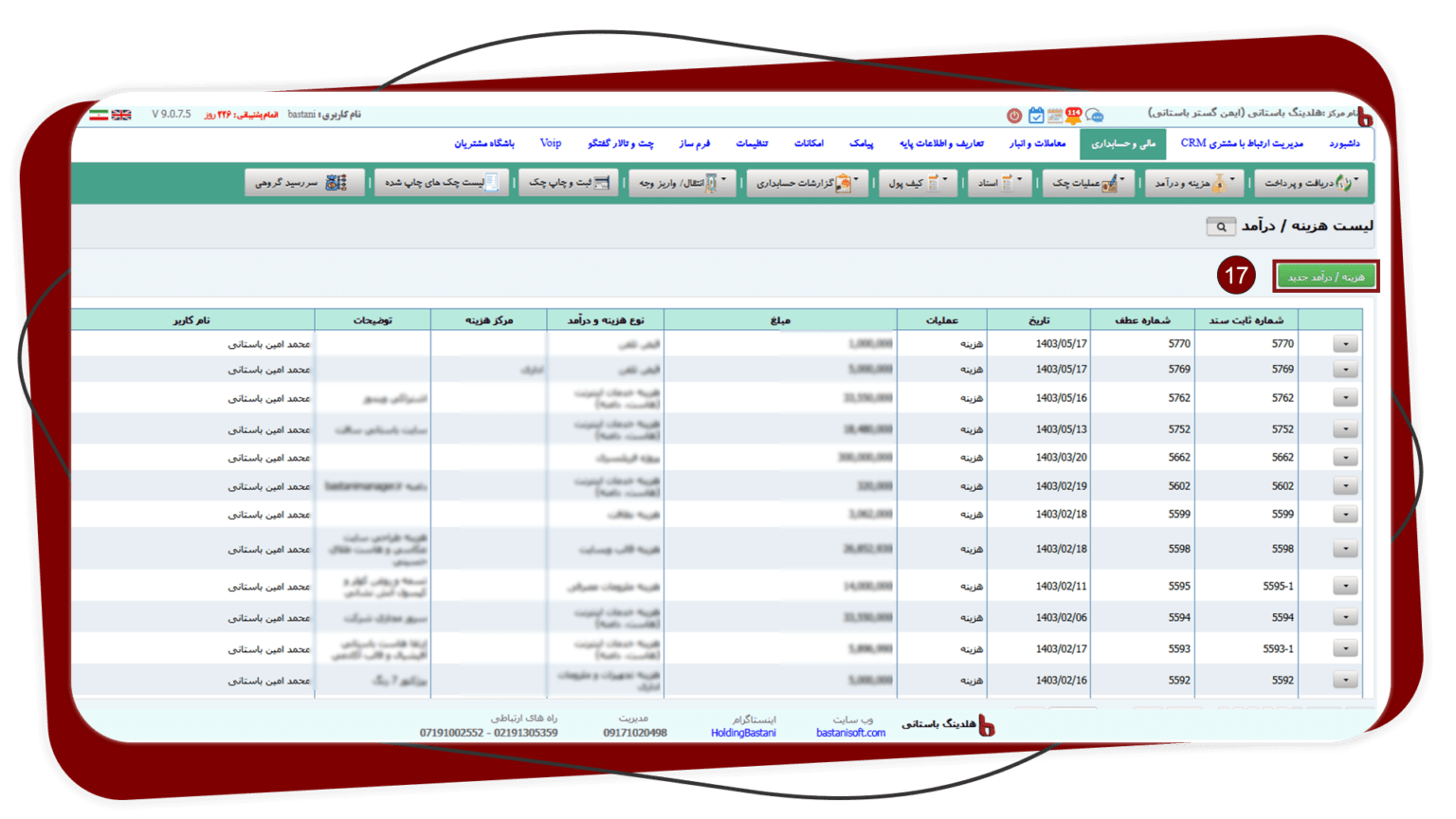Open the اسناد toolbar menu
The height and width of the screenshot is (819, 1456).
[x=999, y=183]
